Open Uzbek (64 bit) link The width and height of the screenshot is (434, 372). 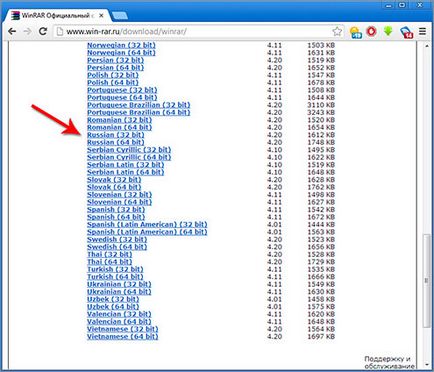[x=113, y=307]
